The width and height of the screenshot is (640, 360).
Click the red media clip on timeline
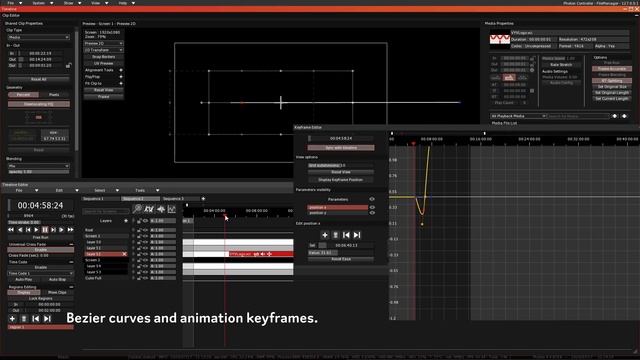point(260,254)
